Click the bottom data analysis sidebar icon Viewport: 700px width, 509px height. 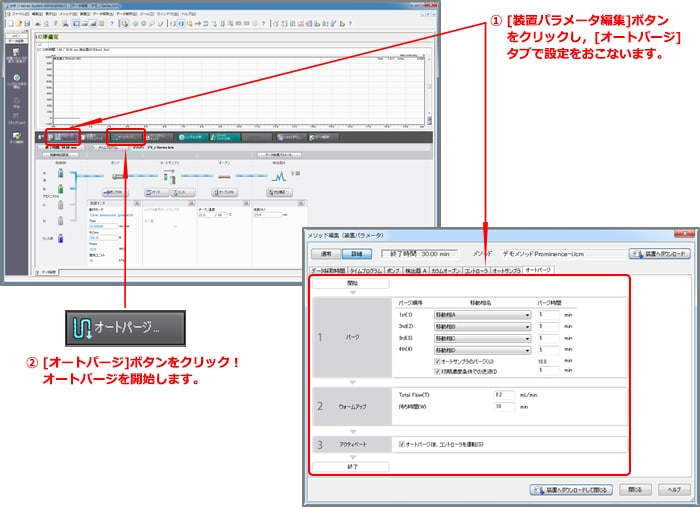point(17,135)
